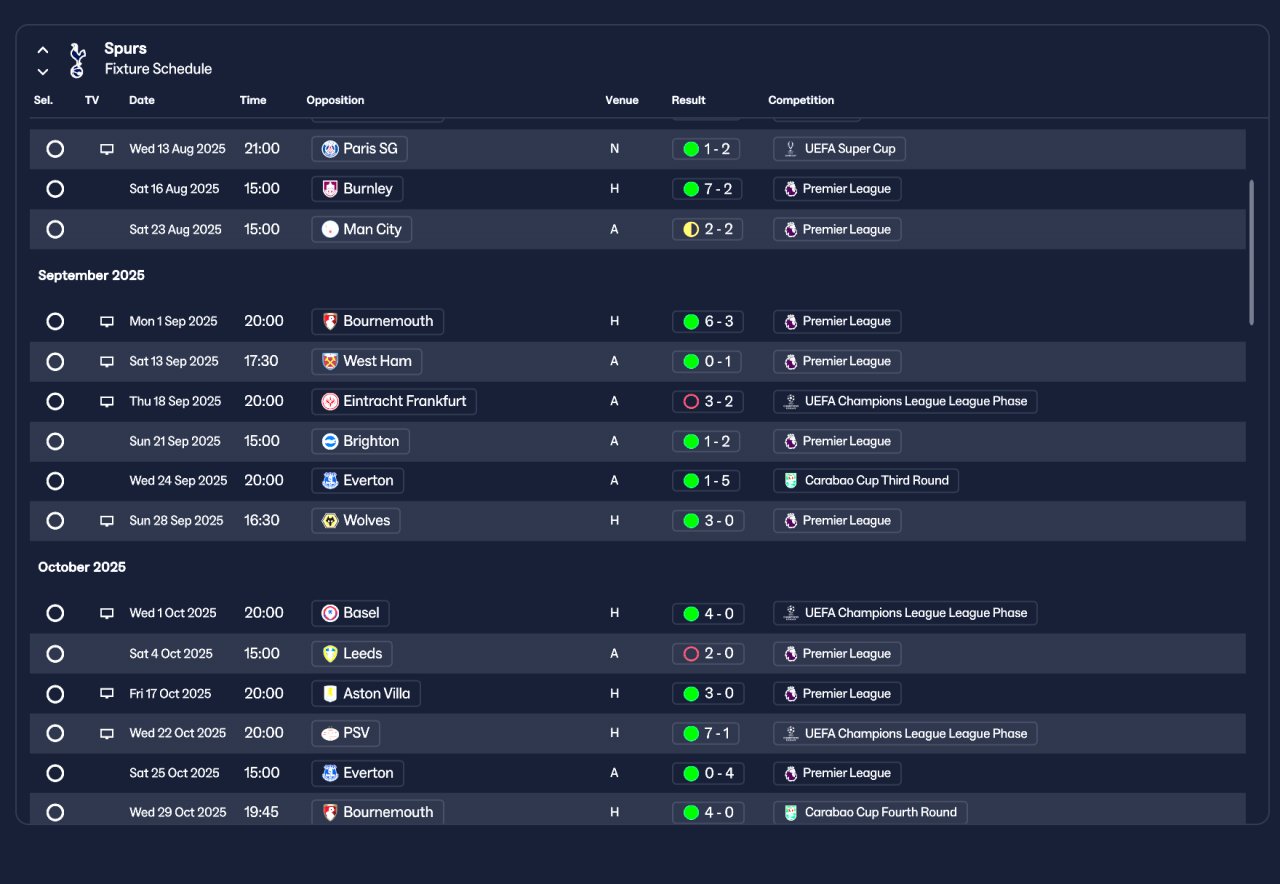1280x884 pixels.
Task: Select the Brighton fixture radio button
Action: [55, 441]
